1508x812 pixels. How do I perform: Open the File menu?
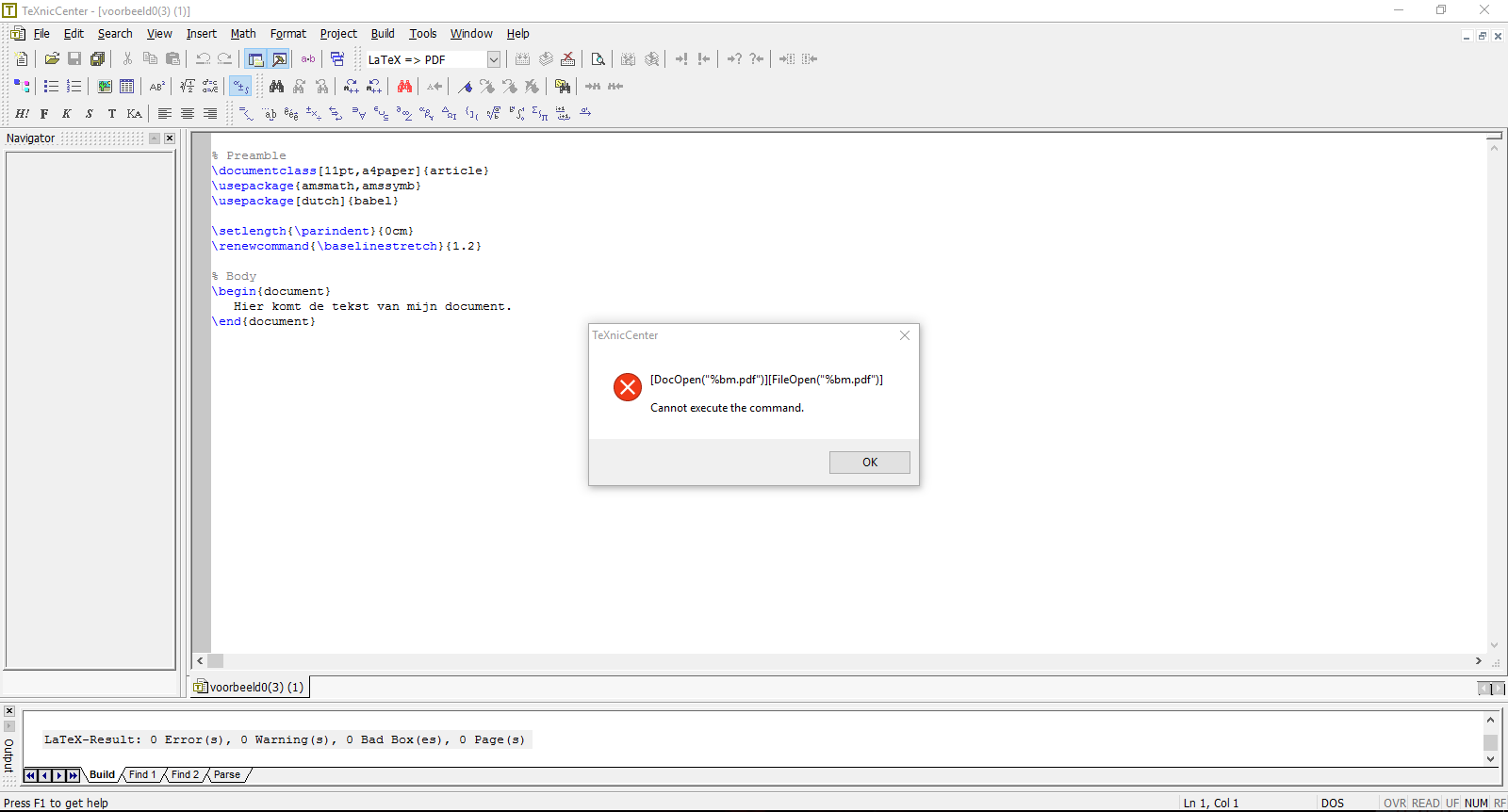pyautogui.click(x=41, y=33)
